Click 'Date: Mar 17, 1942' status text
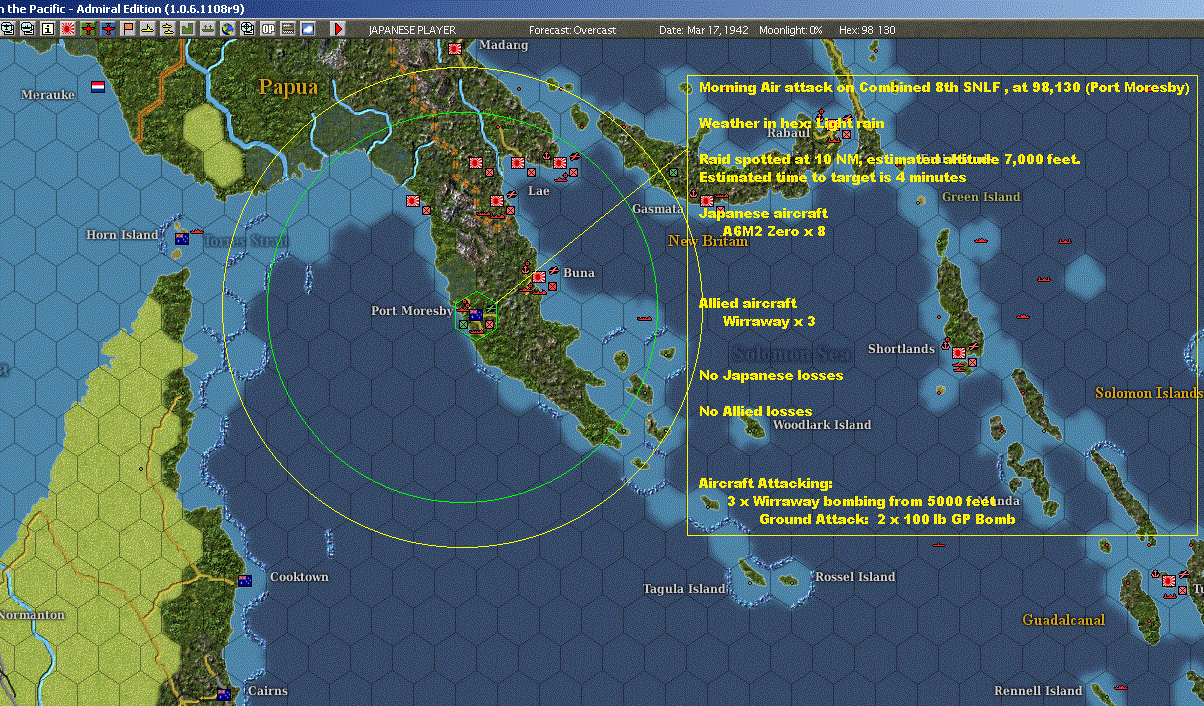 (702, 30)
